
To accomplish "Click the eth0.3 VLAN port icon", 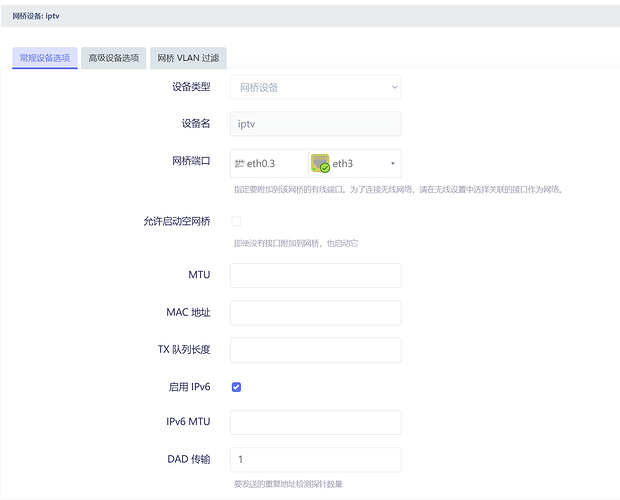I will 239,163.
